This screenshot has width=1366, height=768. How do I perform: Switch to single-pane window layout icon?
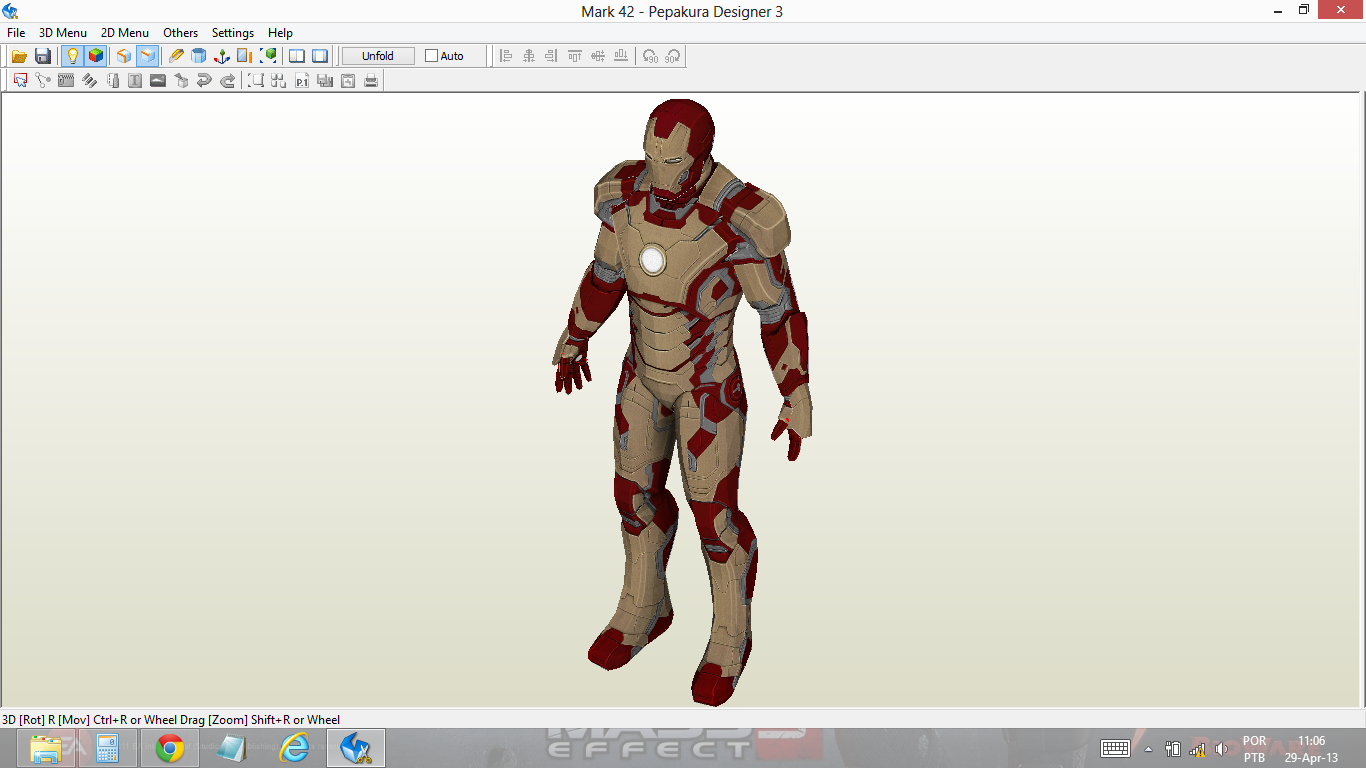tap(320, 56)
